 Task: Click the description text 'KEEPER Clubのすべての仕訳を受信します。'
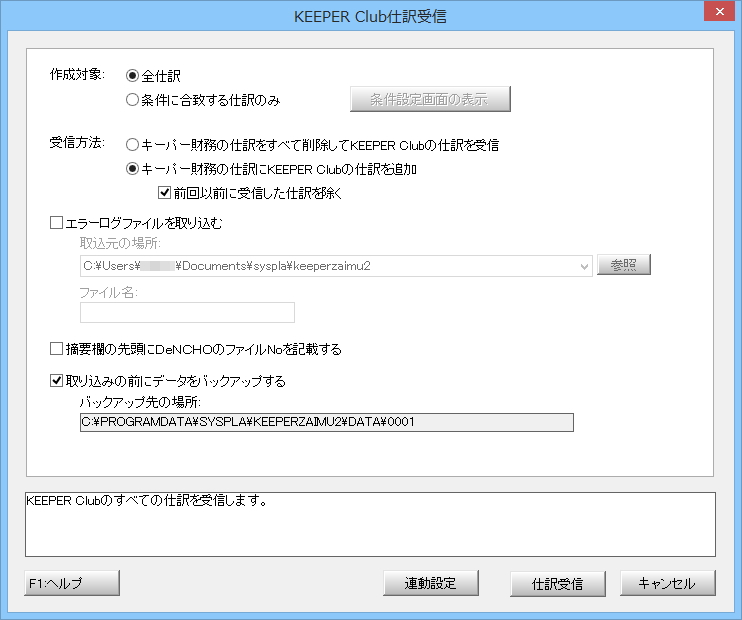[x=147, y=500]
